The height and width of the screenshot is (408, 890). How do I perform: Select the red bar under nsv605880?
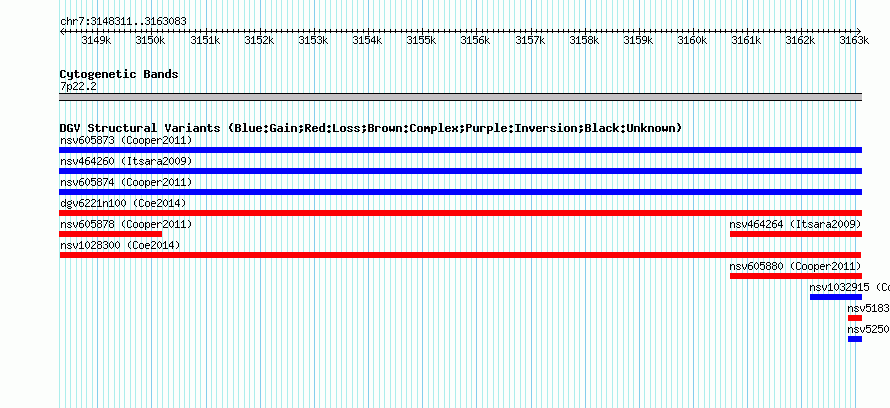[796, 276]
